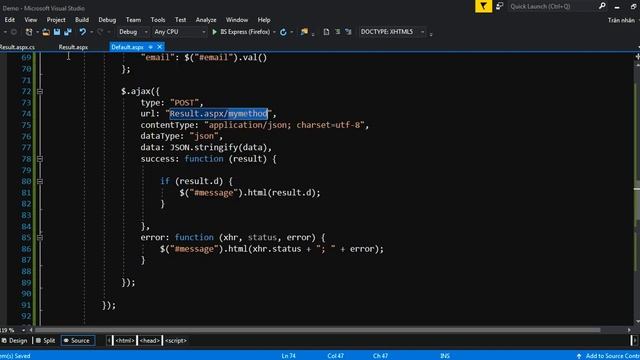This screenshot has height=360, width=640.
Task: Switch to the Result.aspx tab
Action: 73,47
